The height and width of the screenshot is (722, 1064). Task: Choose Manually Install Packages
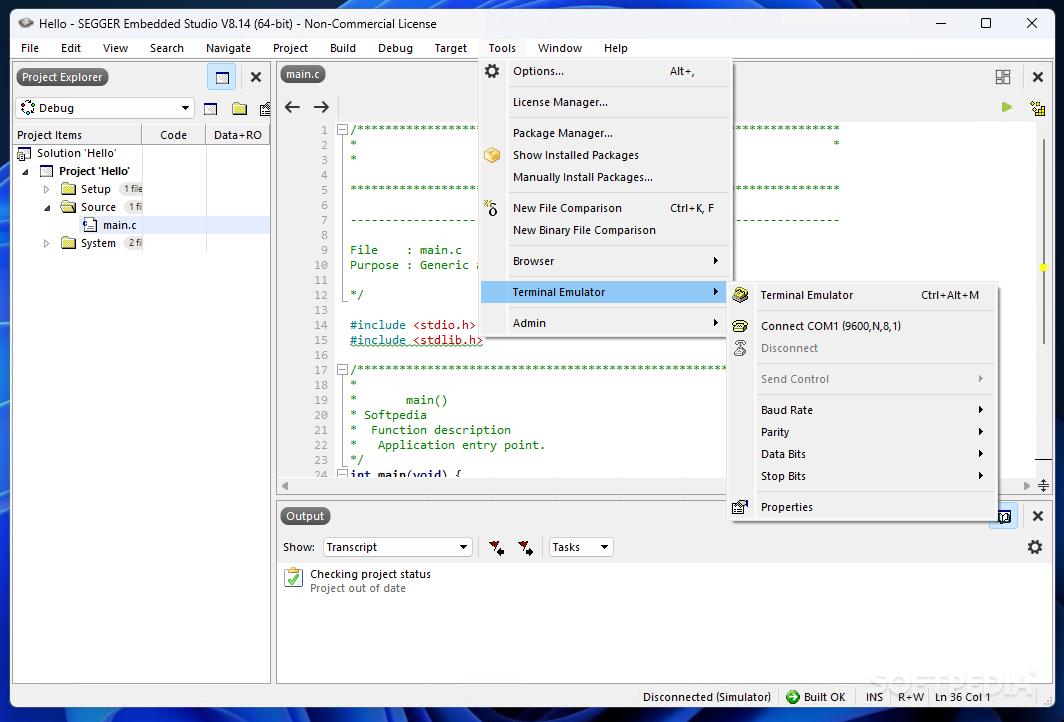[606, 177]
